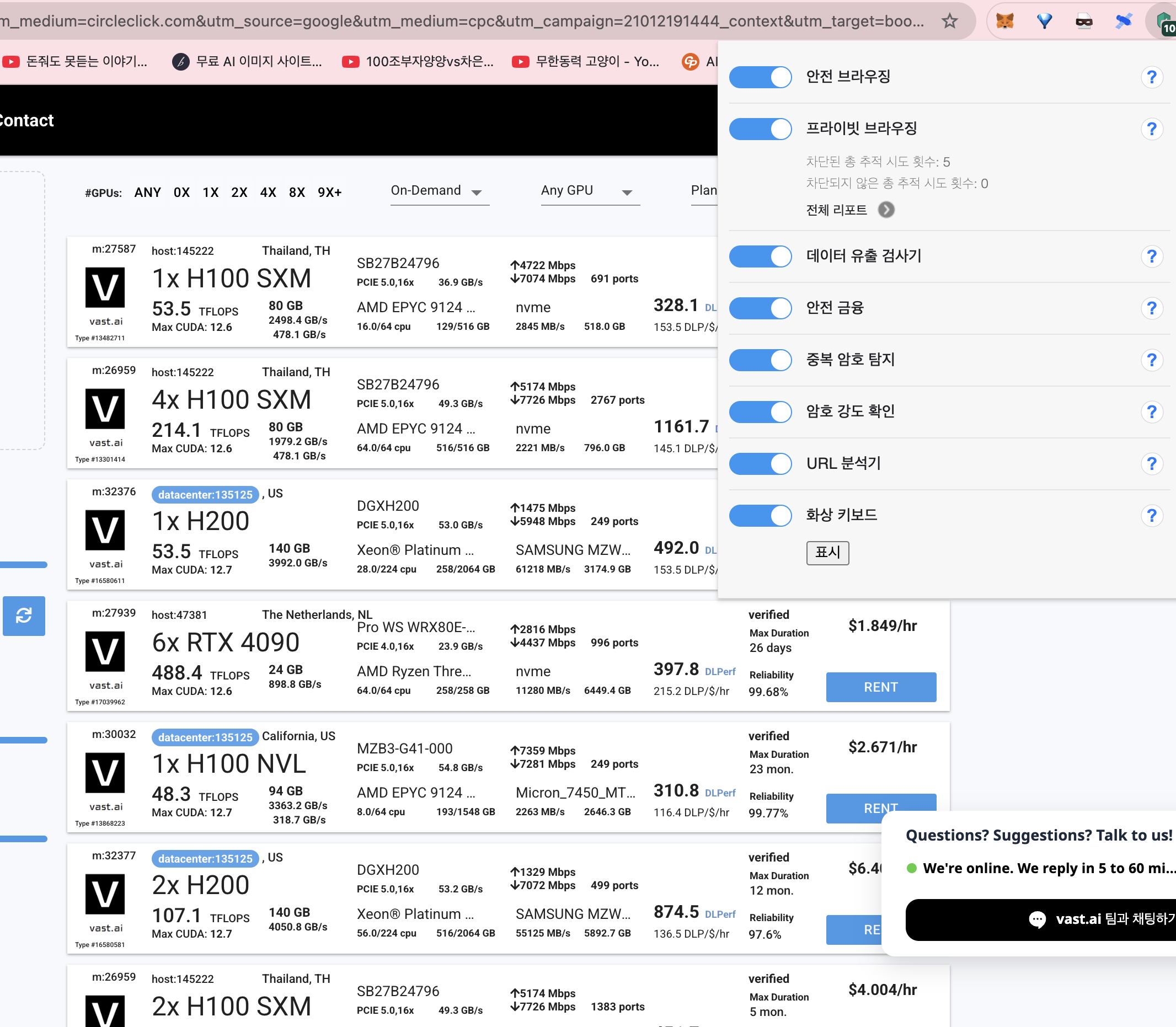Select ANY GPU count filter
Image resolution: width=1176 pixels, height=1027 pixels.
(x=147, y=192)
